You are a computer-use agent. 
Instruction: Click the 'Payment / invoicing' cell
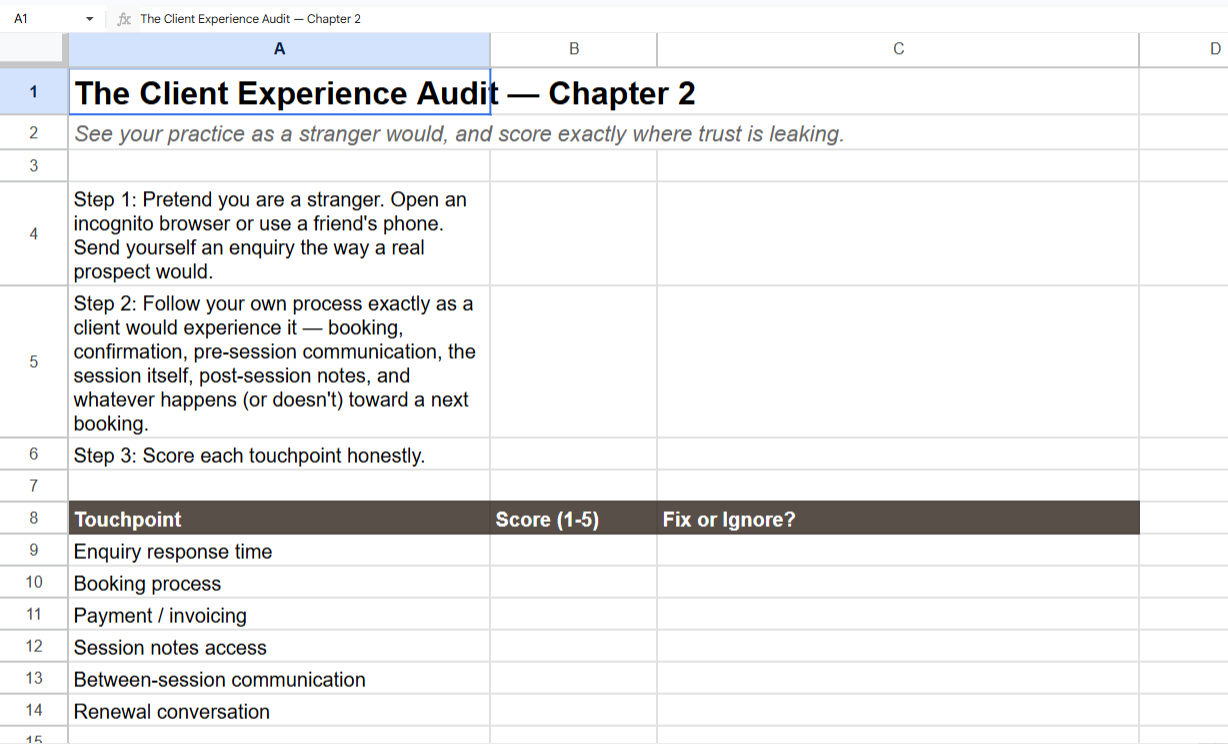[279, 614]
